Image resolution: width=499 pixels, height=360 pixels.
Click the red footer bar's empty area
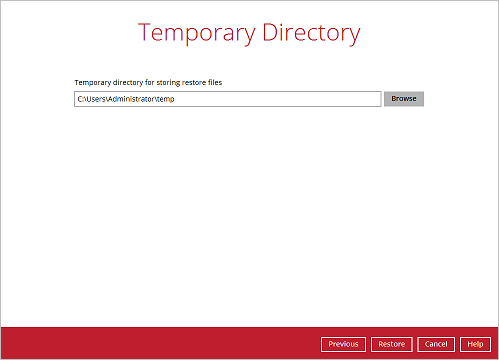pos(160,343)
